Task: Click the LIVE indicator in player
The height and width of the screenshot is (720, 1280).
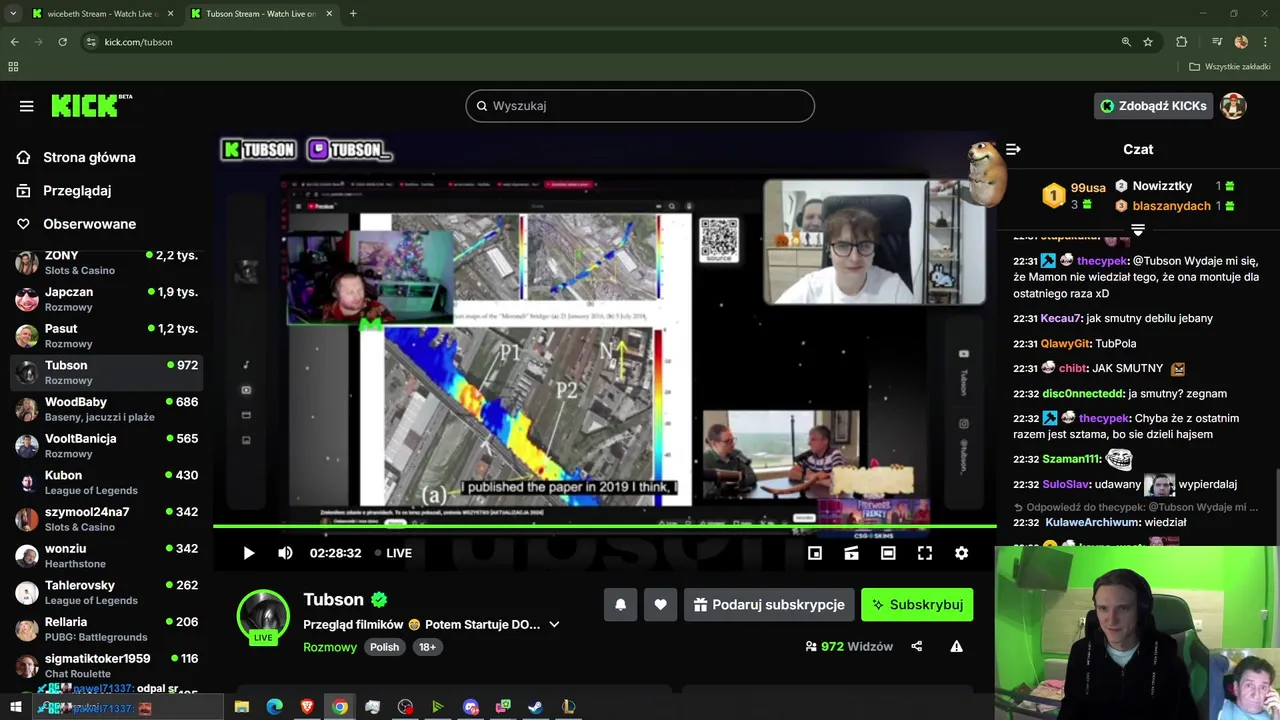Action: coord(393,553)
